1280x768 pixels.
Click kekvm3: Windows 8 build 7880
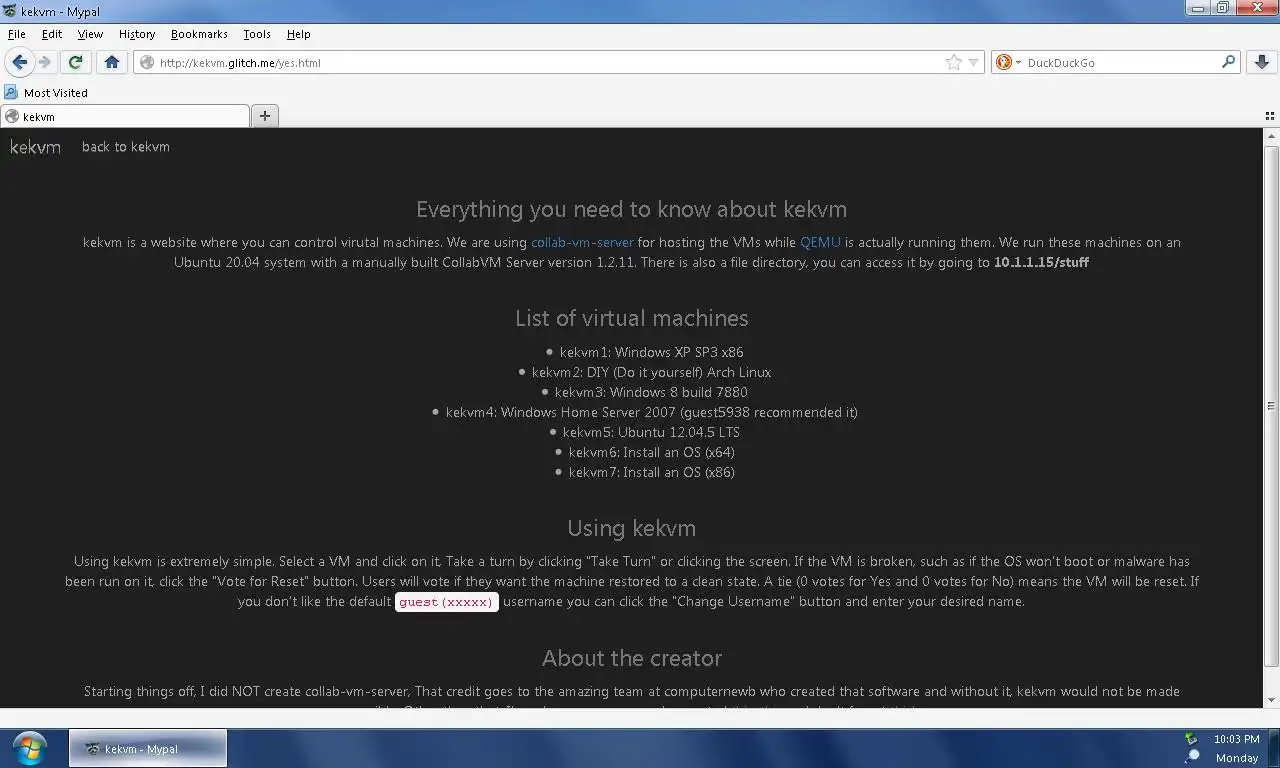(x=651, y=392)
